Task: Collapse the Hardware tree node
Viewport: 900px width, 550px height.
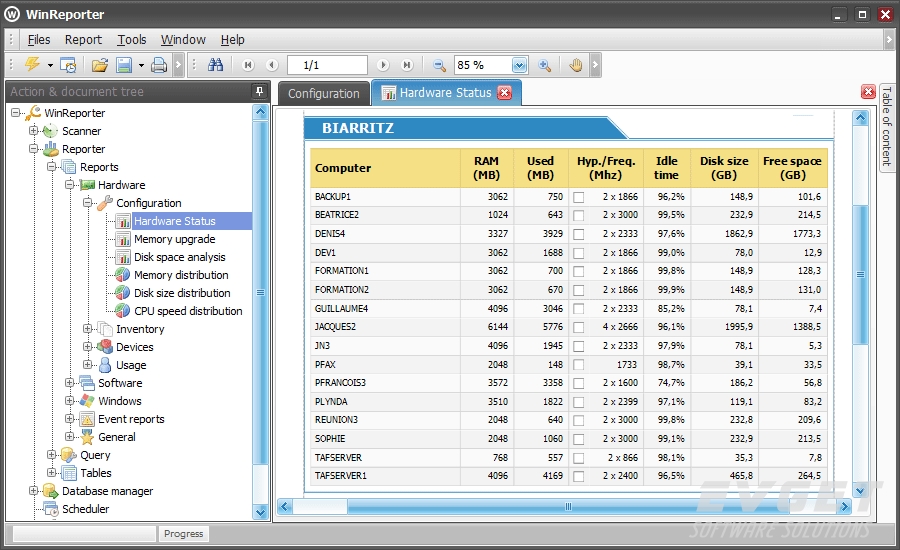Action: [x=69, y=184]
